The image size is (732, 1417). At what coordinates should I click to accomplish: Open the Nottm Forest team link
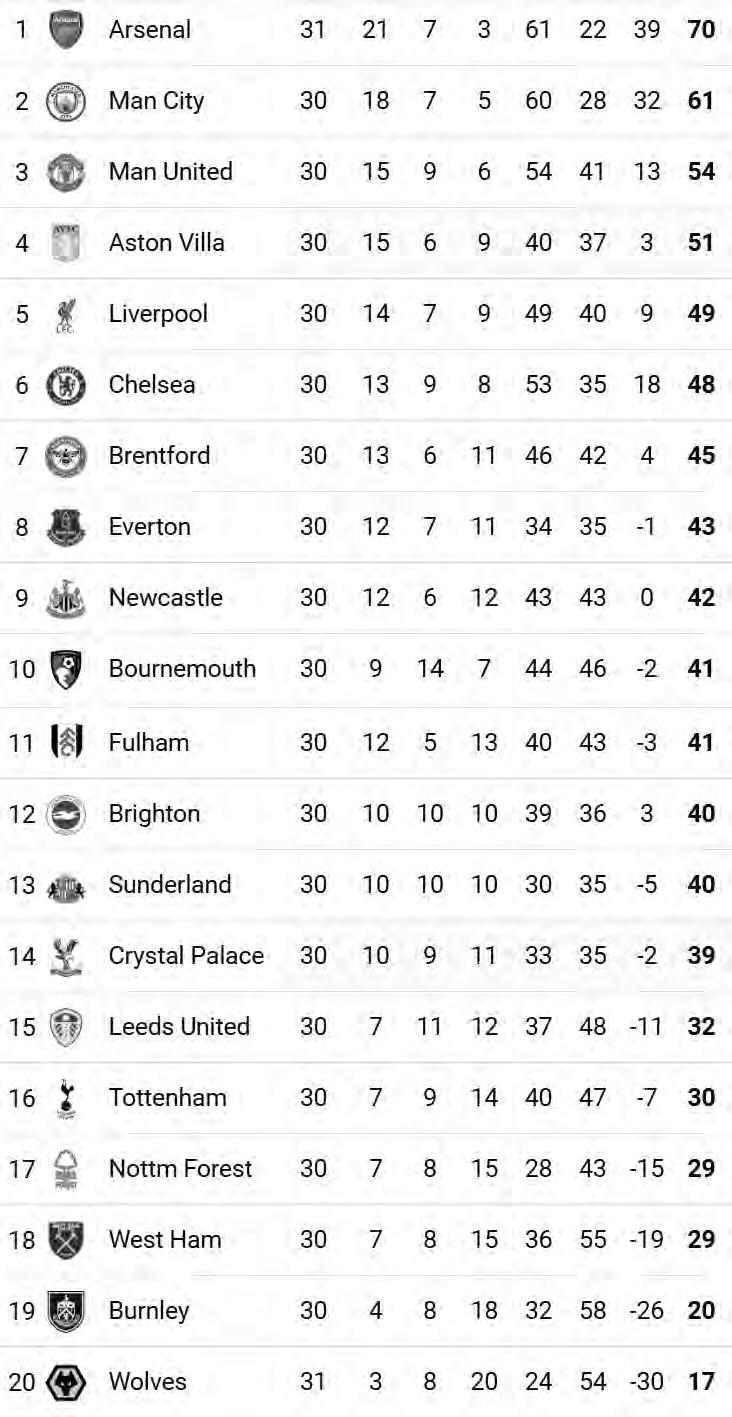(x=180, y=1168)
